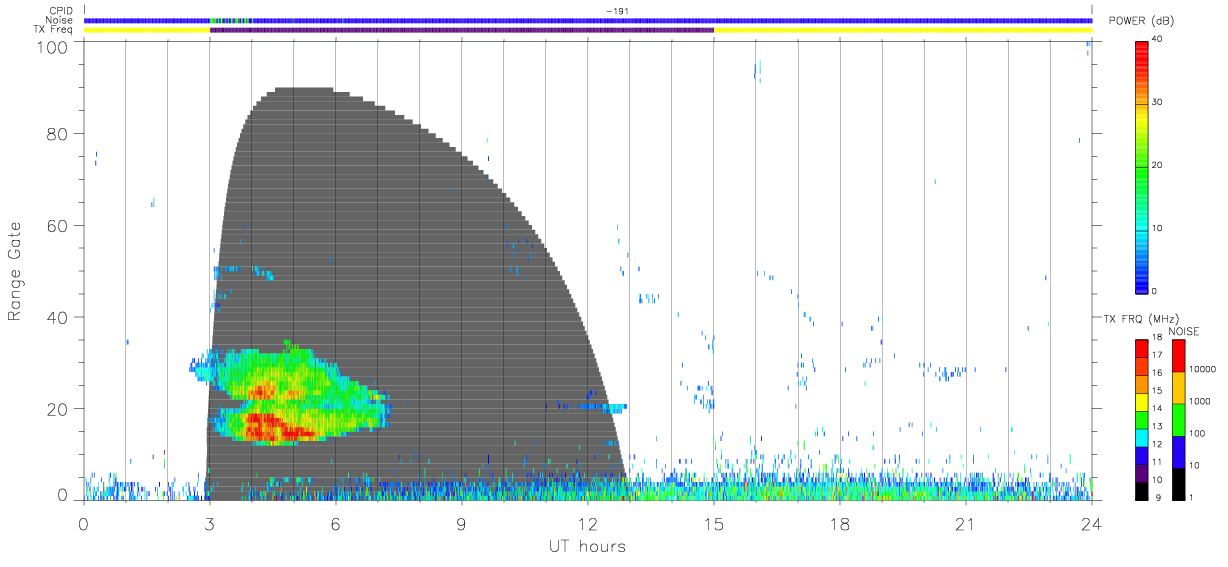1228x567 pixels.
Task: Click the 3 tick on the UT hours axis
Action: tap(210, 523)
